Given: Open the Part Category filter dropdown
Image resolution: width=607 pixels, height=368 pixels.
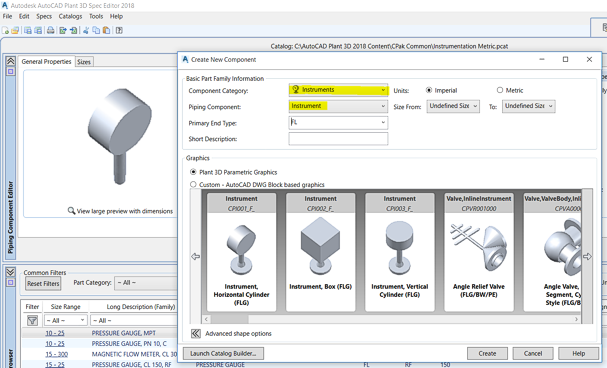Looking at the screenshot, I should pyautogui.click(x=146, y=283).
